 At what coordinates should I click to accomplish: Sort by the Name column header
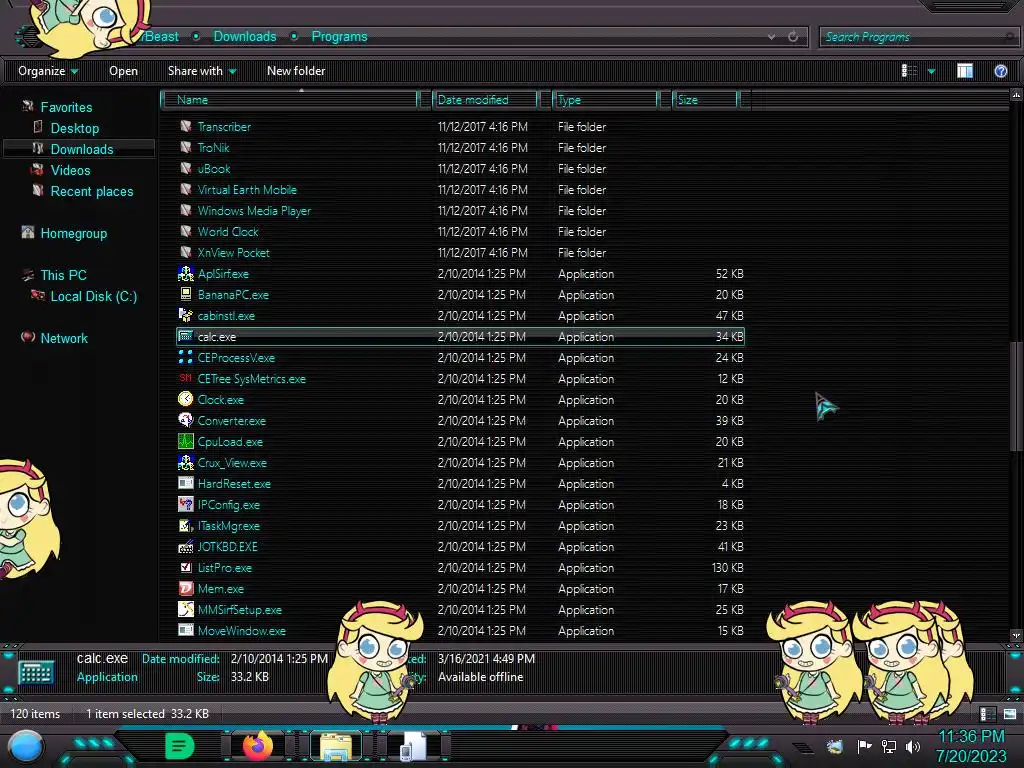[x=290, y=99]
